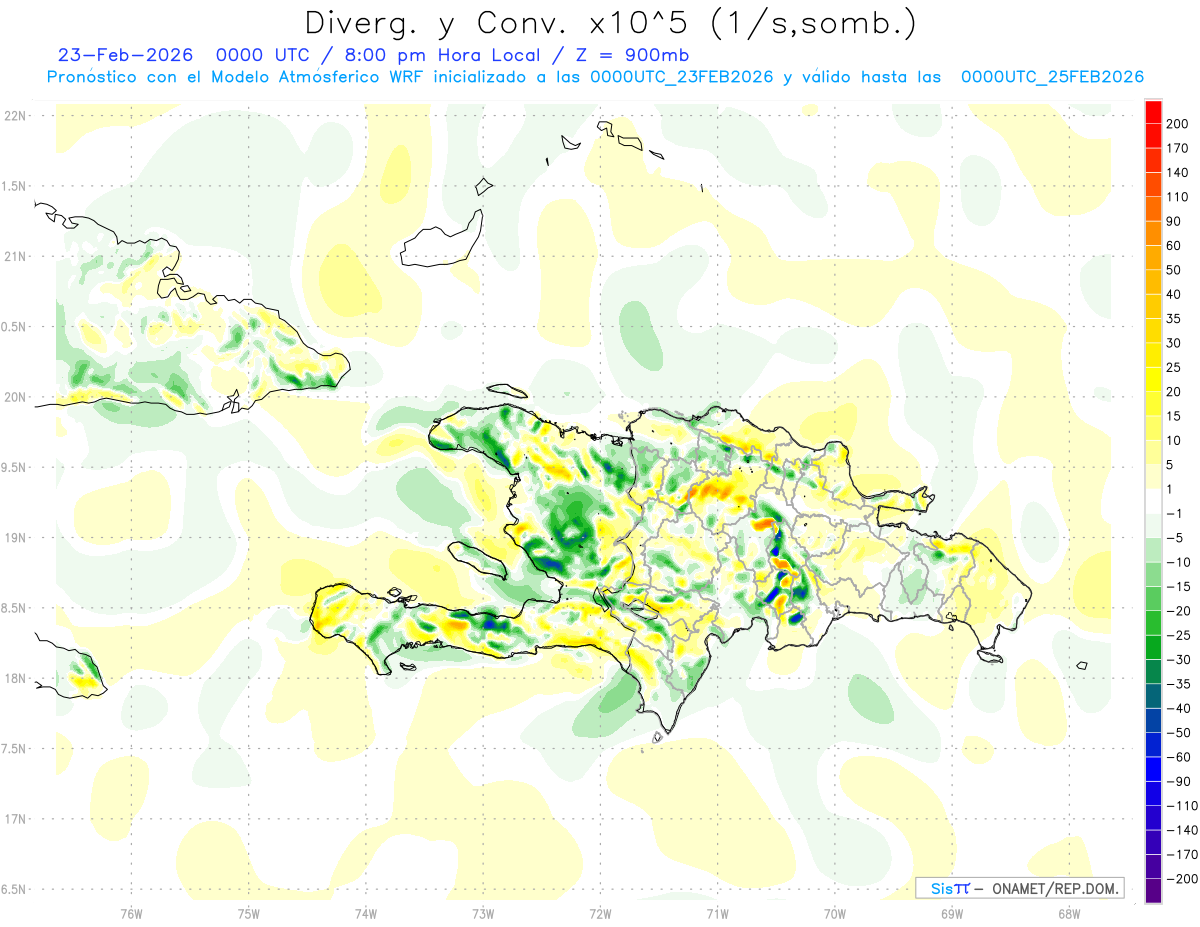The image size is (1200, 927).
Task: Click the latitude label "18N"
Action: click(15, 678)
